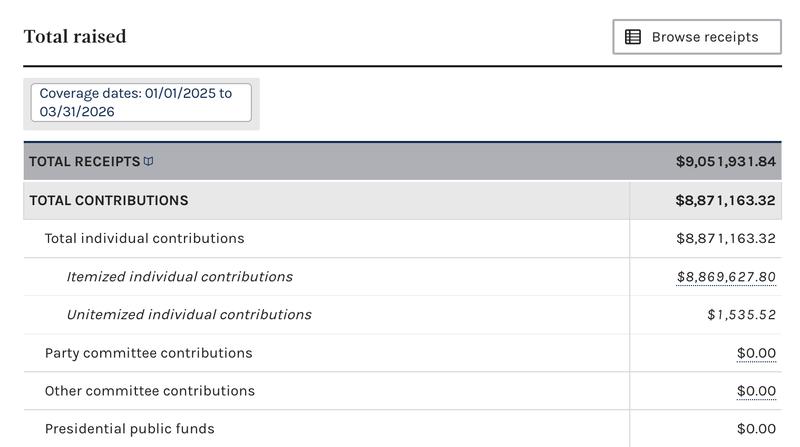Click the unitemized amount $1,535.52
Viewport: 800px width, 447px height.
[x=741, y=315]
